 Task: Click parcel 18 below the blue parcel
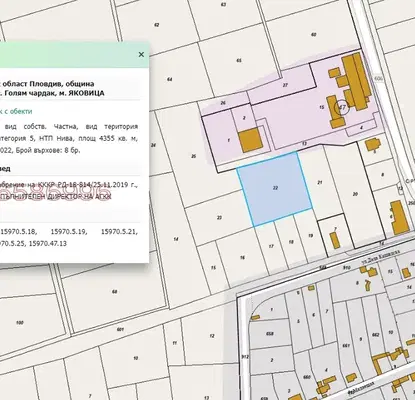tap(291, 242)
